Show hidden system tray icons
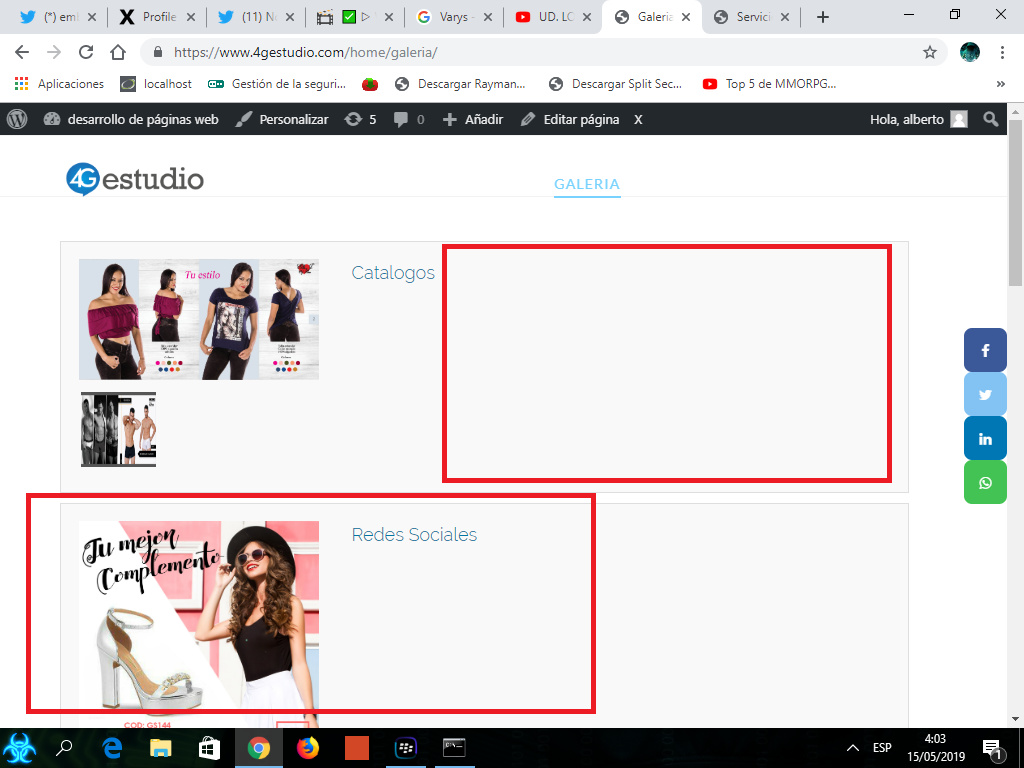1024x768 pixels. [852, 748]
